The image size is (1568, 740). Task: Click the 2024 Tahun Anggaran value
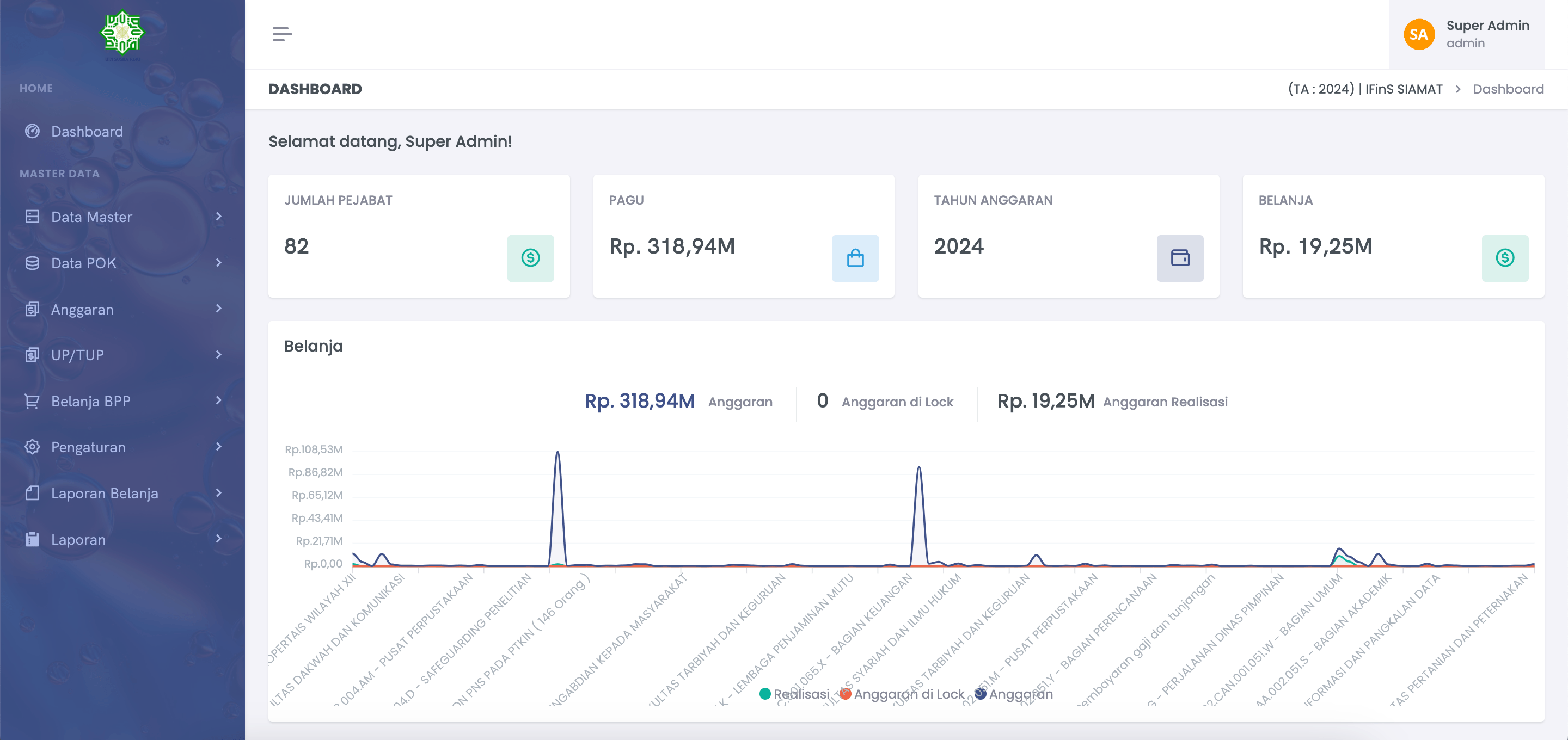(x=959, y=246)
